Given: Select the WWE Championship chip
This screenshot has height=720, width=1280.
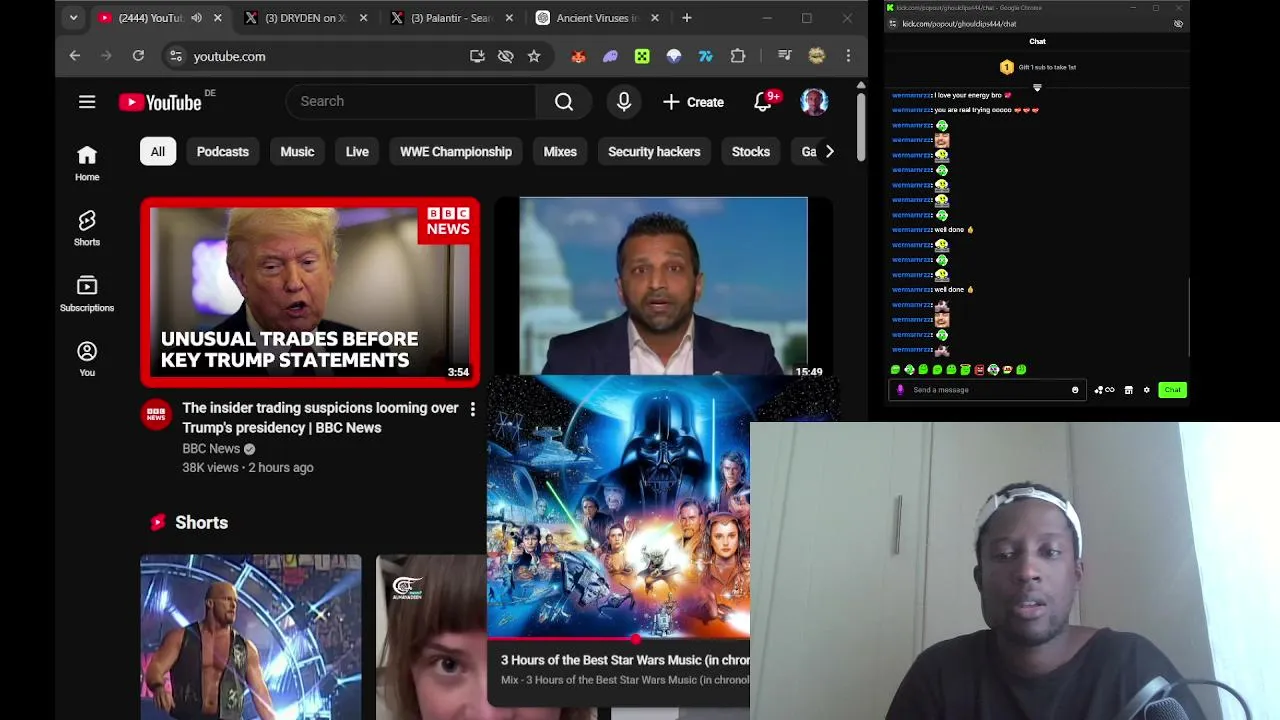Looking at the screenshot, I should click(456, 151).
